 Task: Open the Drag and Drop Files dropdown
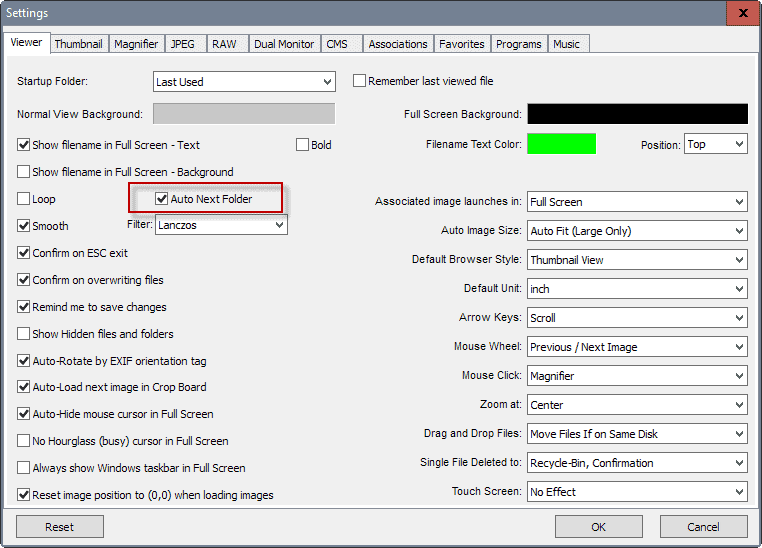coord(638,434)
